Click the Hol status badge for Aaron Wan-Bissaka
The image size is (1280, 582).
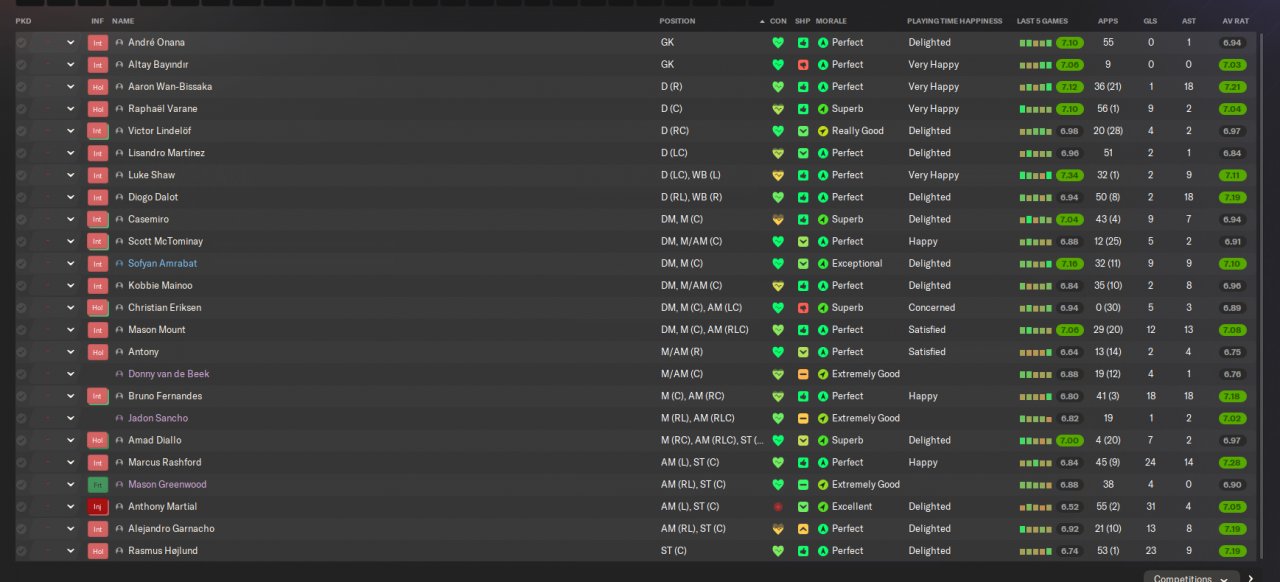[x=98, y=87]
